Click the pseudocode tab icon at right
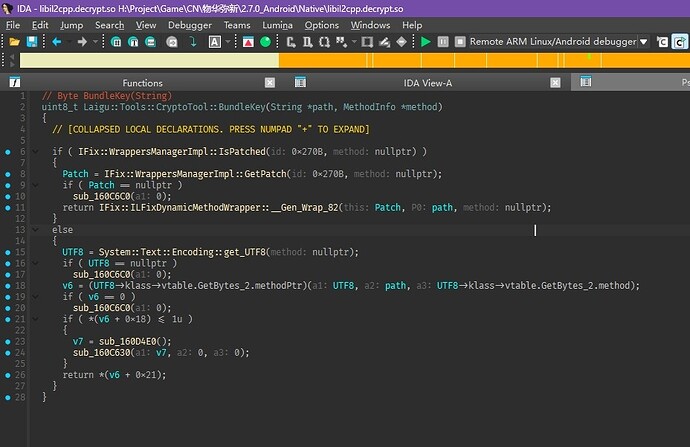690x447 pixels. tap(586, 81)
